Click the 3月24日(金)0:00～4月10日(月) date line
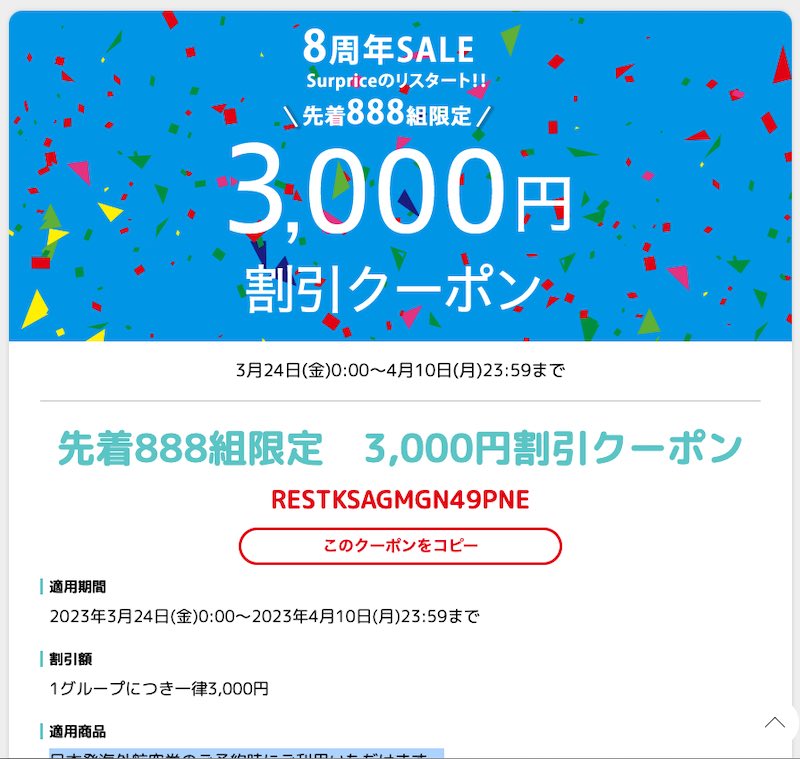Viewport: 800px width, 759px height. pos(400,370)
